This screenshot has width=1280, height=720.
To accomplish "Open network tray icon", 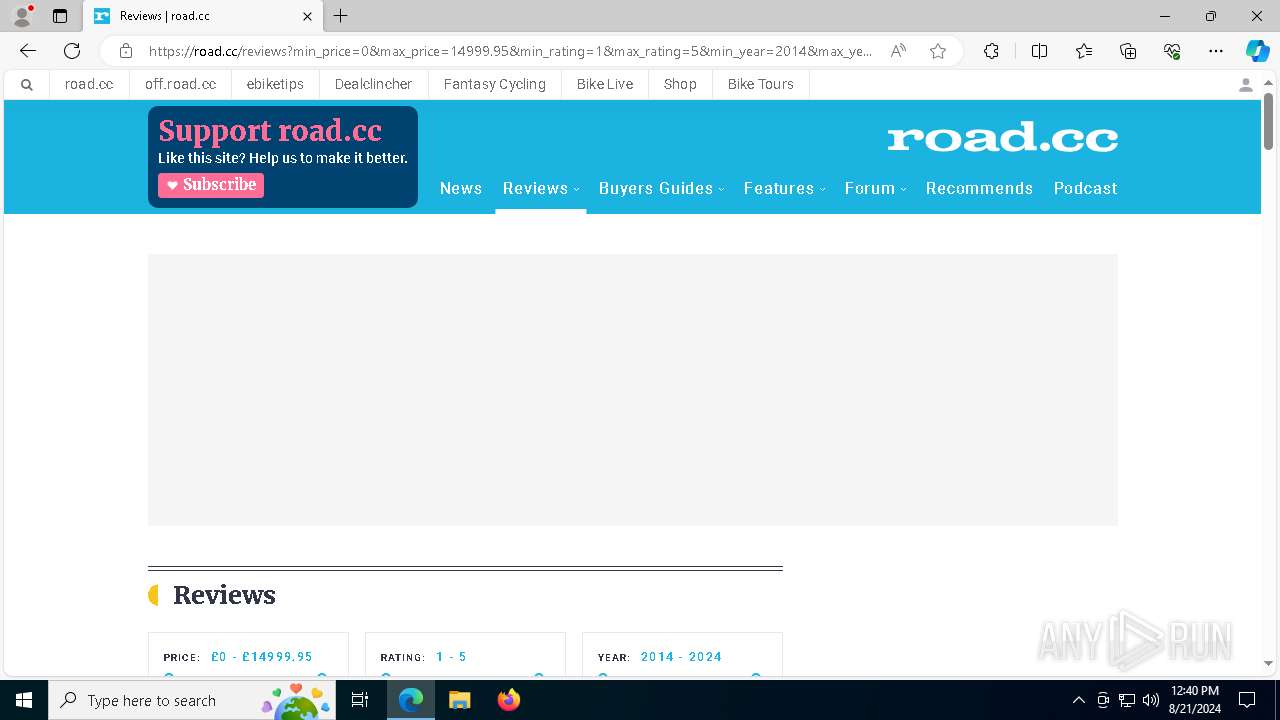I will 1127,700.
